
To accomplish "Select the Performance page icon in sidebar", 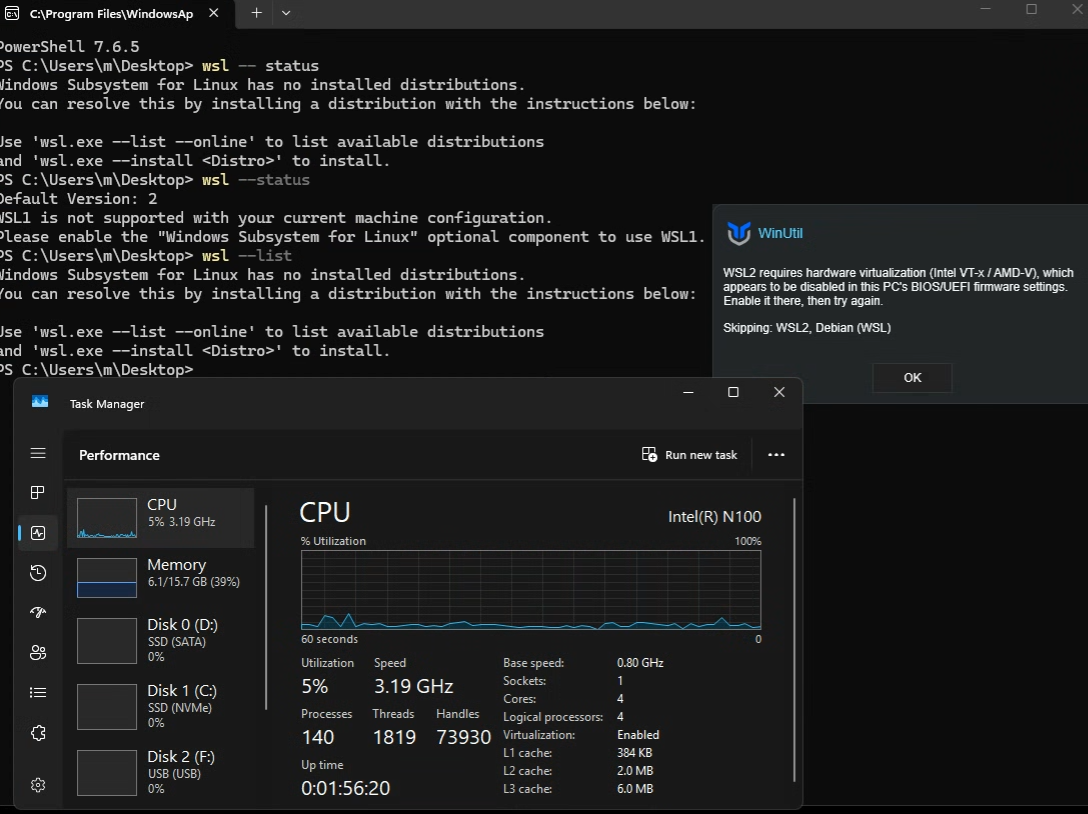I will (38, 533).
